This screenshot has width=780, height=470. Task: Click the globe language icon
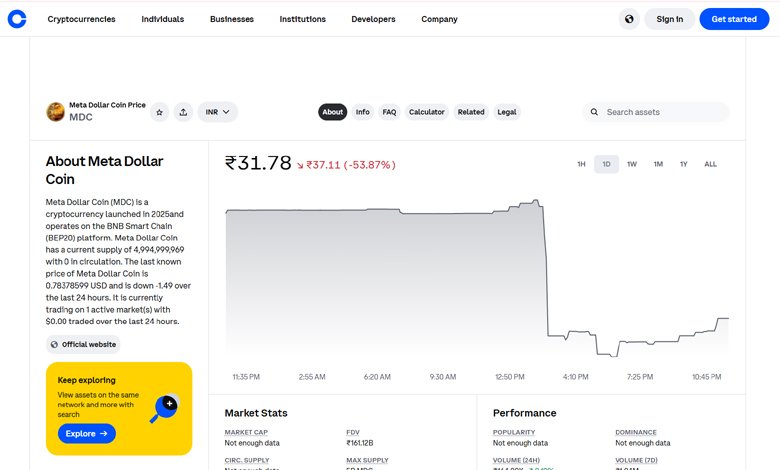tap(629, 19)
